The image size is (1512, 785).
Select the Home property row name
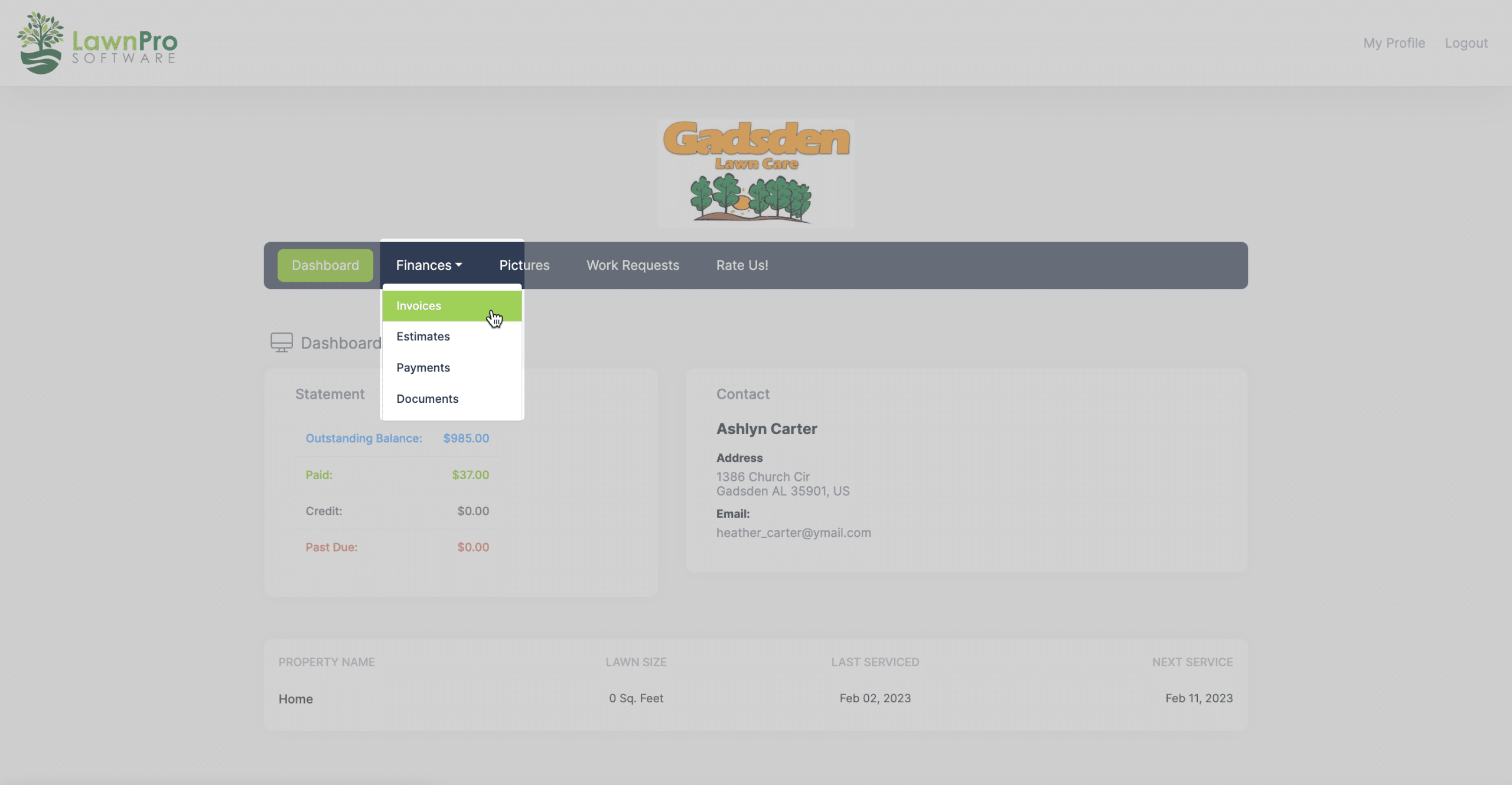[296, 699]
